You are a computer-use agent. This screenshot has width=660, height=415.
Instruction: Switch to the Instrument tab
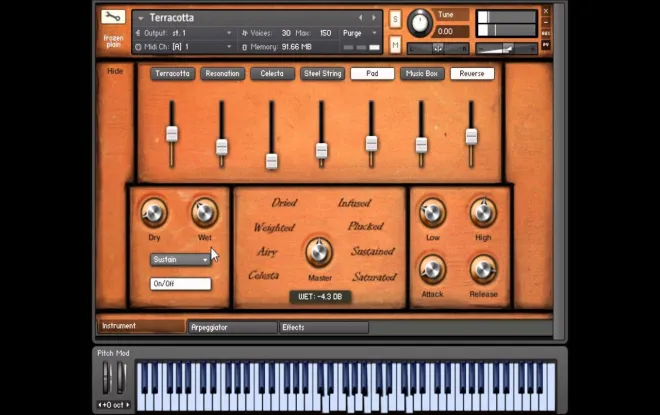coord(141,326)
